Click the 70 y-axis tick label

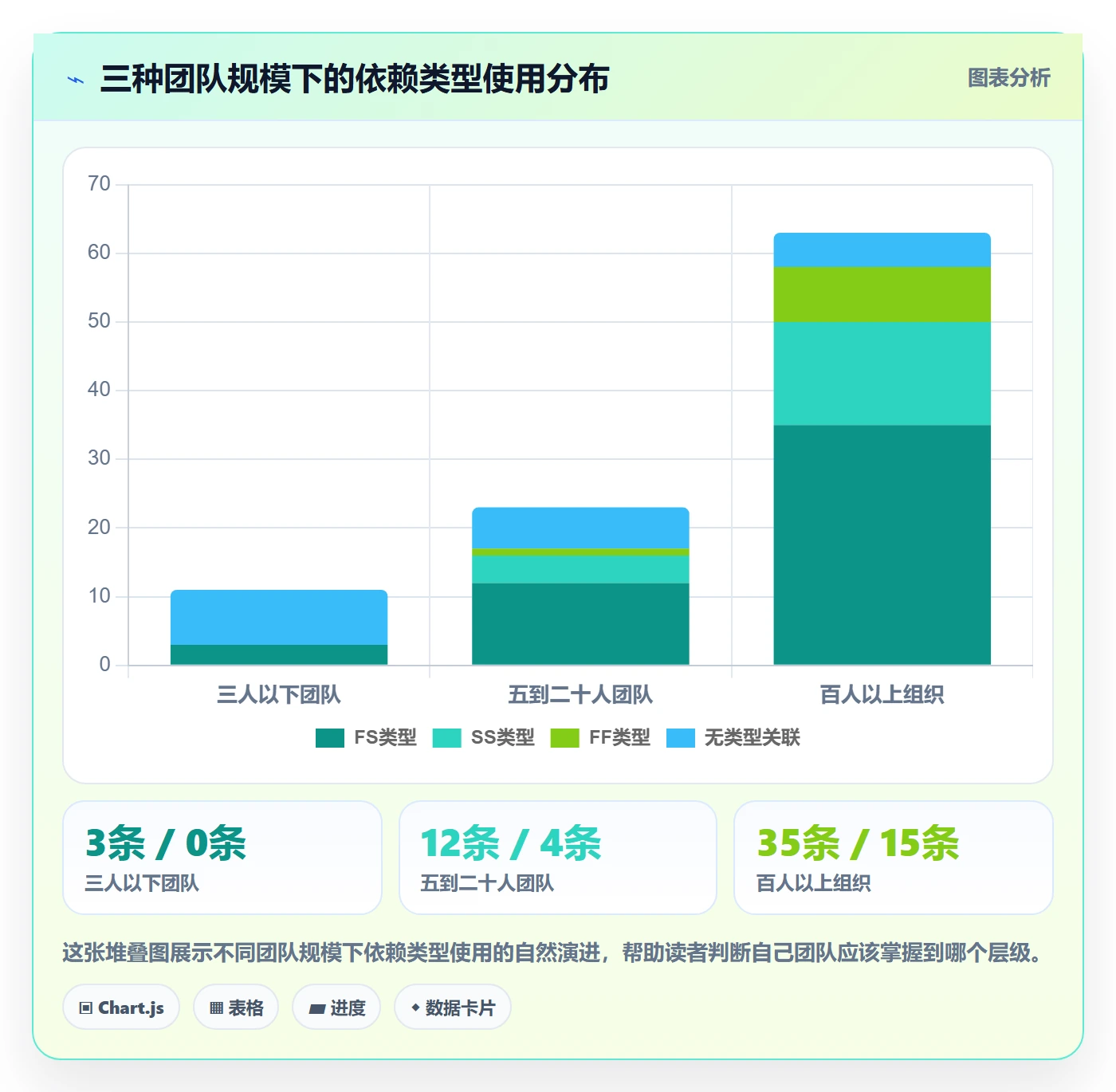point(100,184)
